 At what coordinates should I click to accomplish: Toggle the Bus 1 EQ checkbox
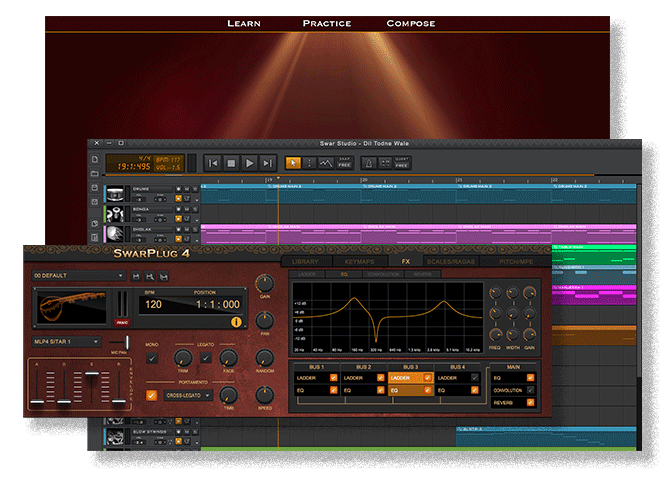pyautogui.click(x=334, y=390)
